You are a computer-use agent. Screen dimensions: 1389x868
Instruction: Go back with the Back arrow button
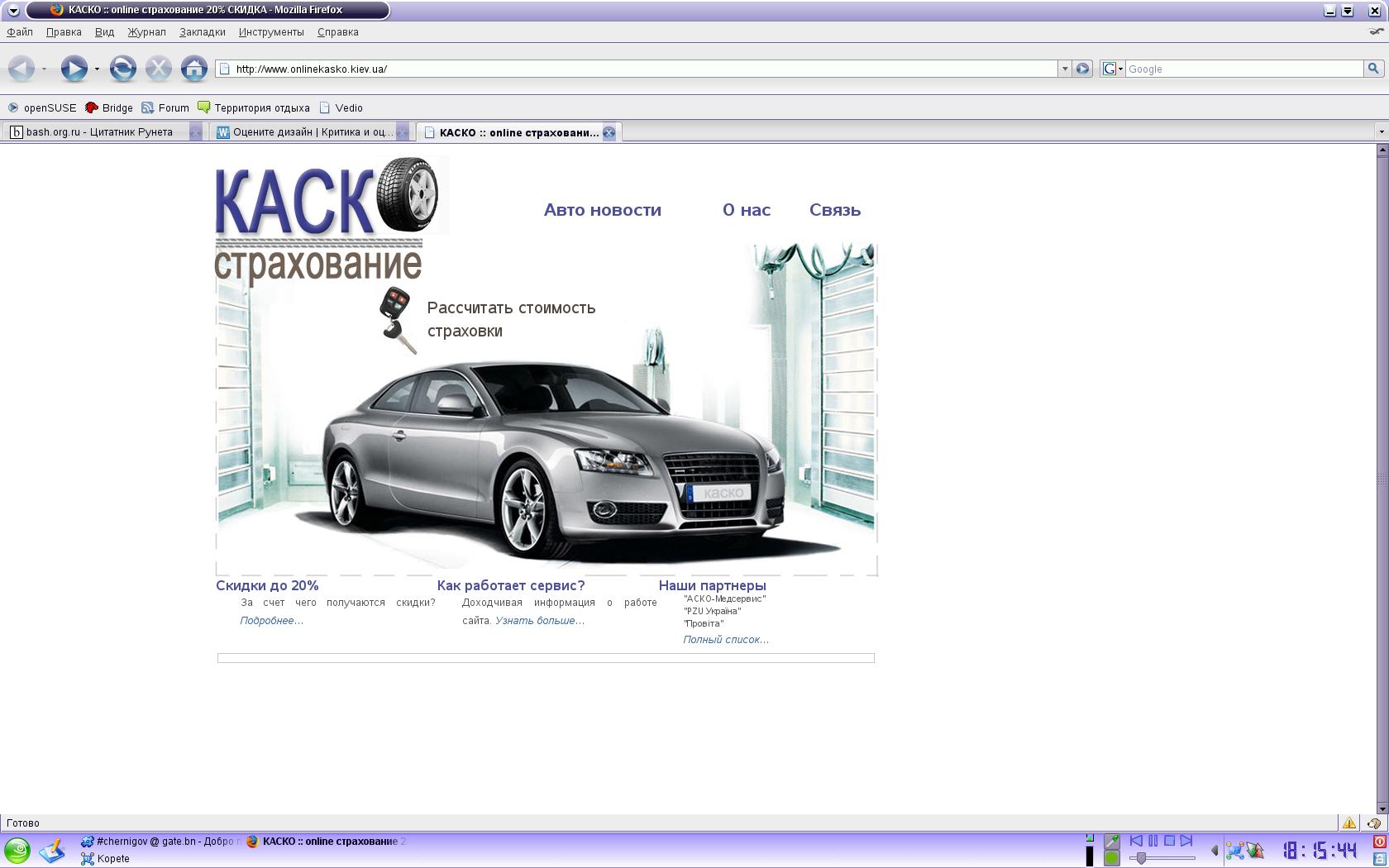click(x=21, y=69)
